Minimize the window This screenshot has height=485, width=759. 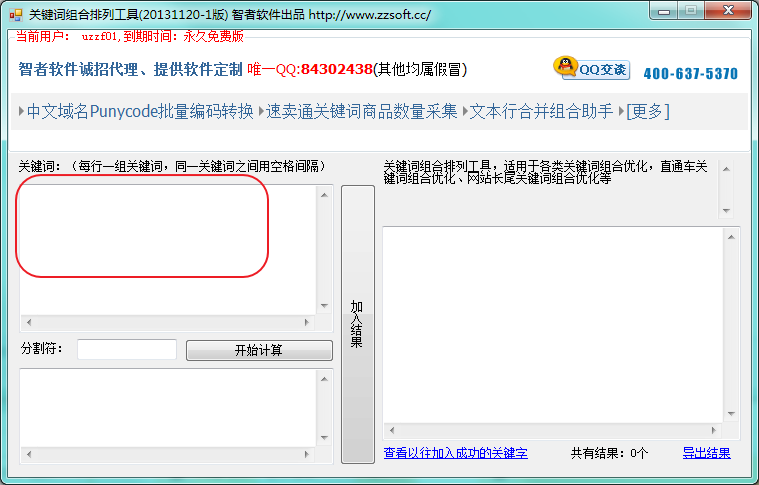pyautogui.click(x=664, y=11)
